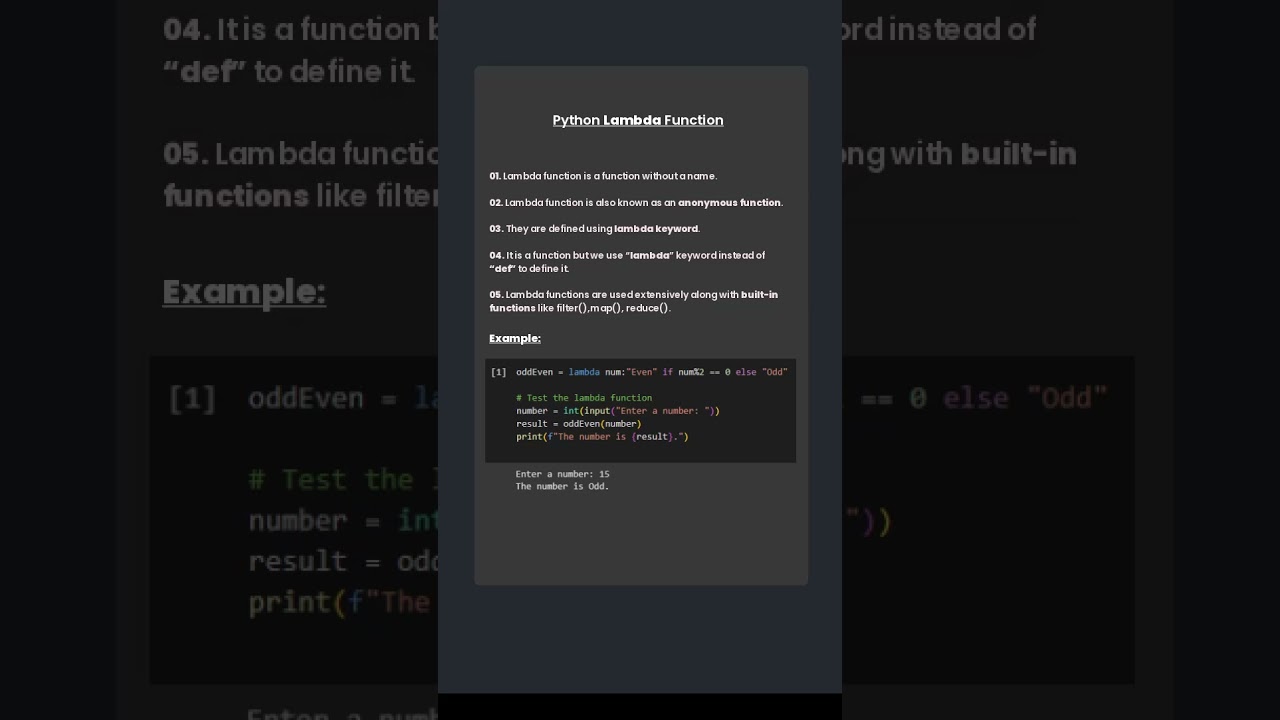Viewport: 1280px width, 720px height.
Task: Click the "result = oddEven(number)" line in the card
Action: pyautogui.click(x=579, y=424)
